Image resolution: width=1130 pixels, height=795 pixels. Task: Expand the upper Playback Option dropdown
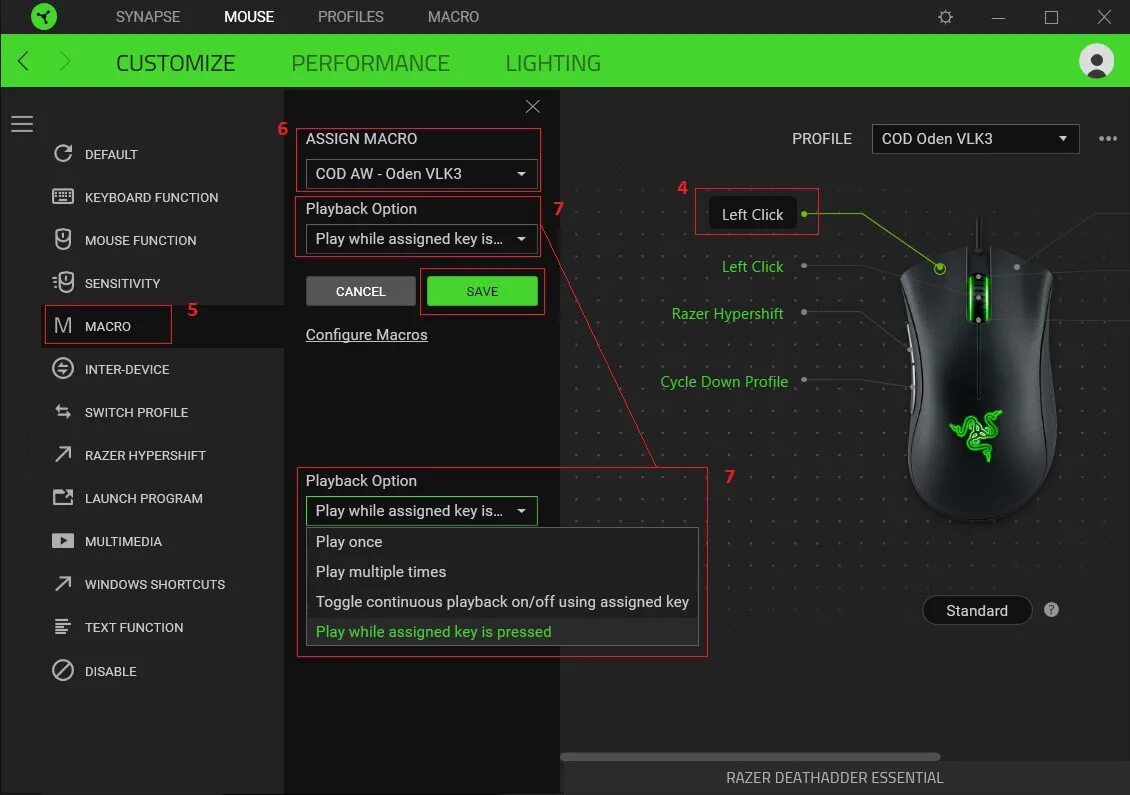[422, 239]
